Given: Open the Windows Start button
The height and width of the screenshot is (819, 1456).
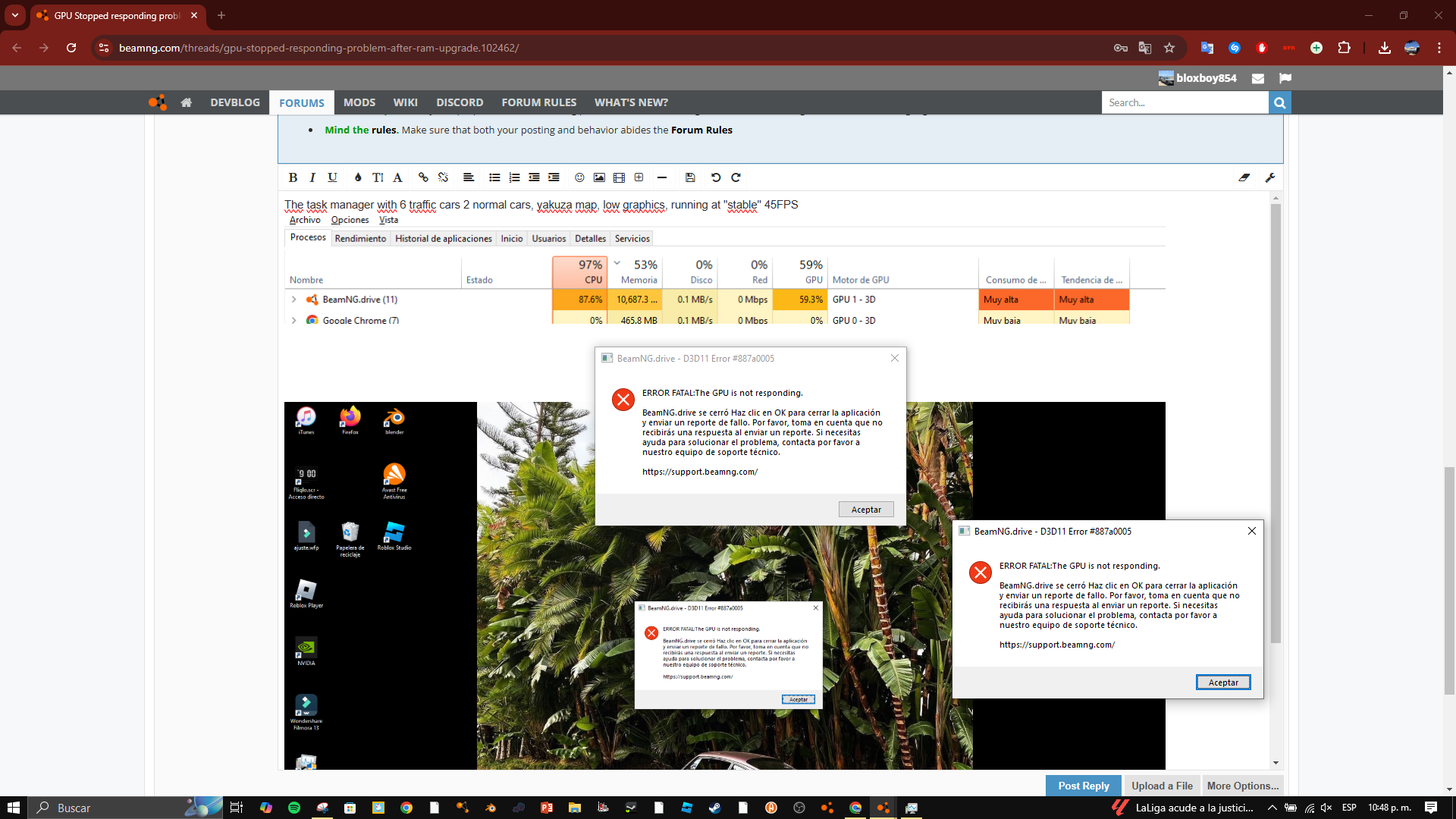Looking at the screenshot, I should (x=13, y=808).
